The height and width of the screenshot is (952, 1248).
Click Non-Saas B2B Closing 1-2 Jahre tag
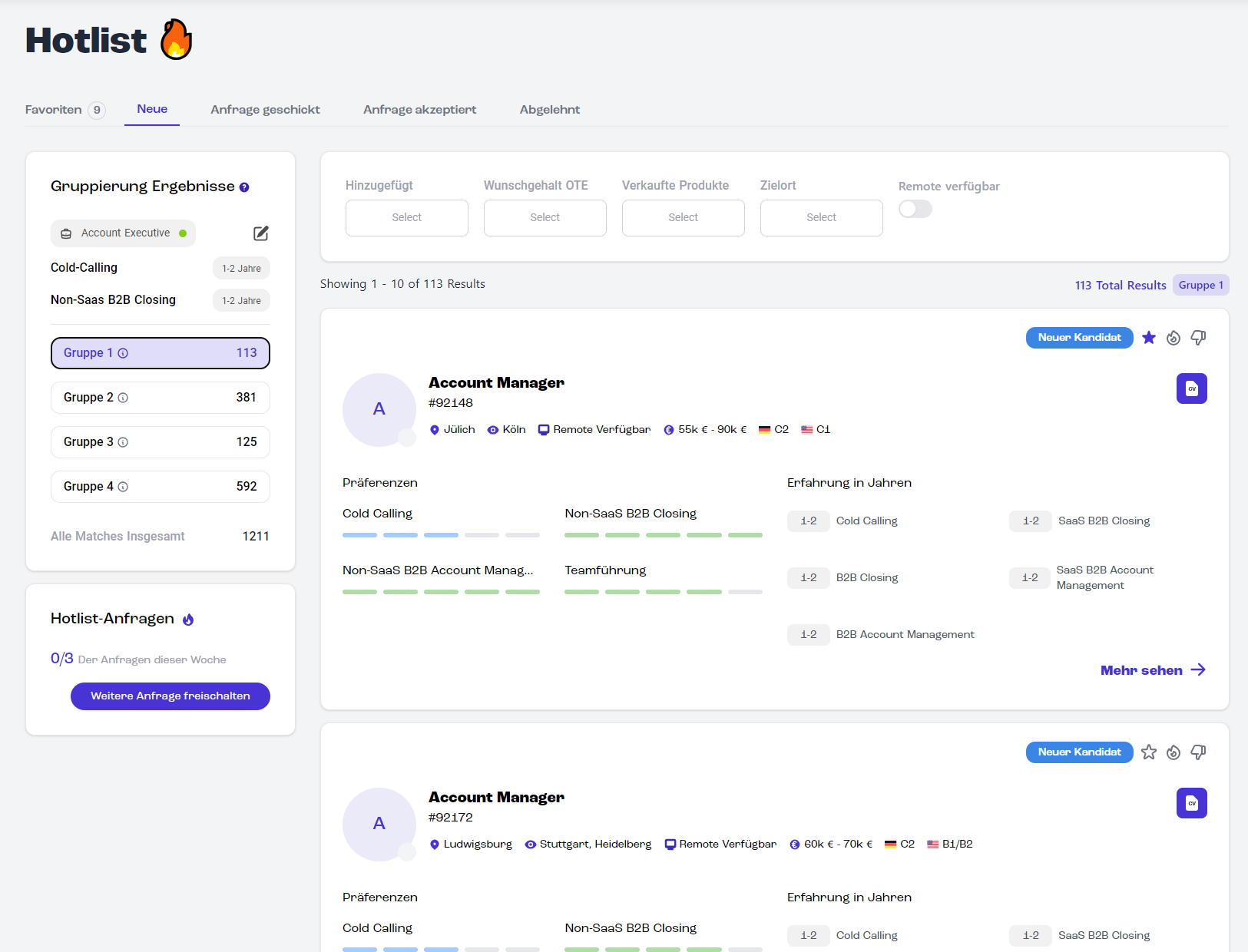coord(241,301)
